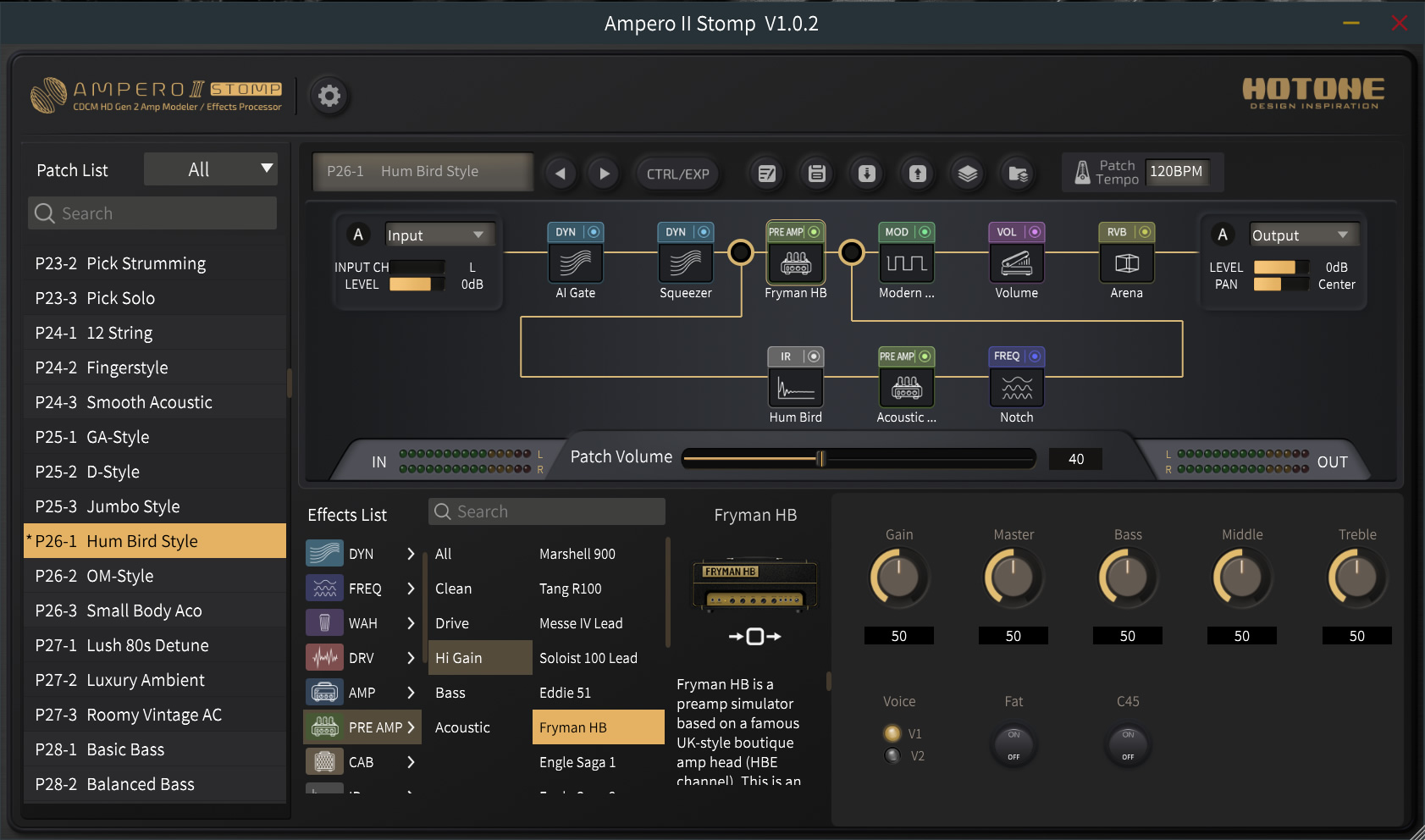Toggle the IR block power button
Image resolution: width=1425 pixels, height=840 pixels.
click(814, 356)
